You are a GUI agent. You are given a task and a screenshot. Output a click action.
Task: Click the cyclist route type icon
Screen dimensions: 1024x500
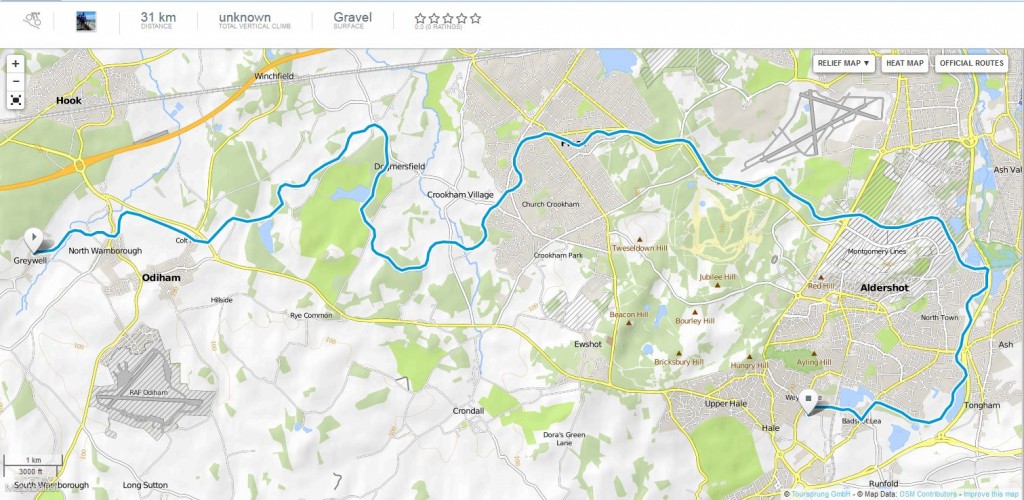pyautogui.click(x=32, y=20)
